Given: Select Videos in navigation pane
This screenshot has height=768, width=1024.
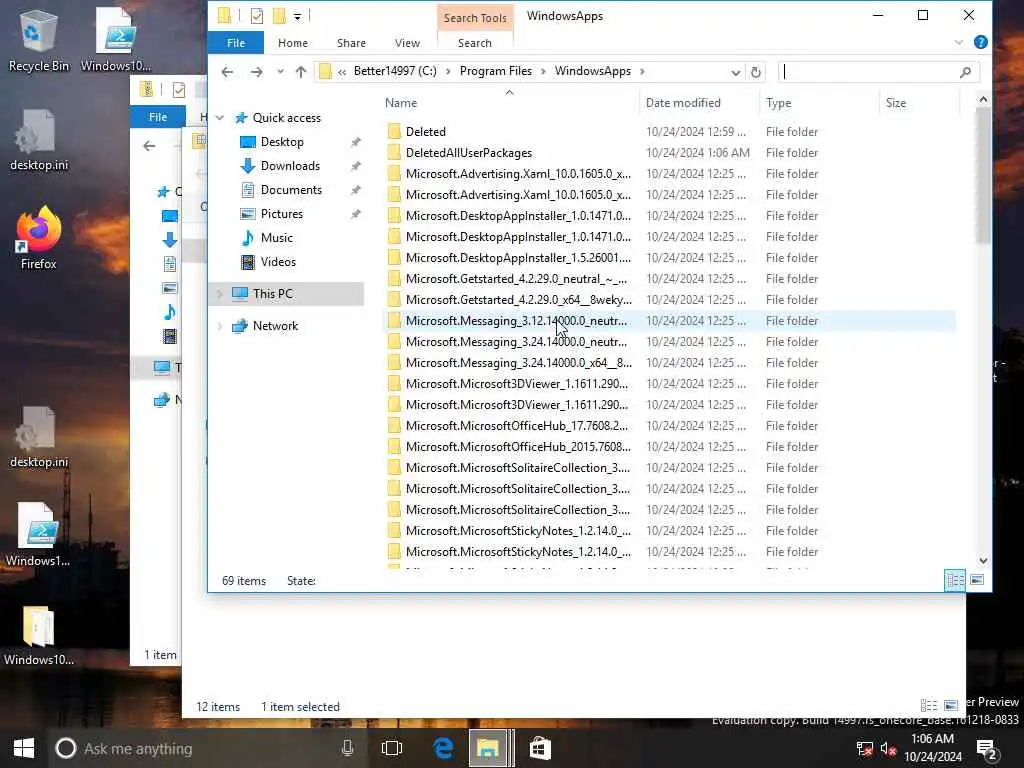Looking at the screenshot, I should [278, 262].
